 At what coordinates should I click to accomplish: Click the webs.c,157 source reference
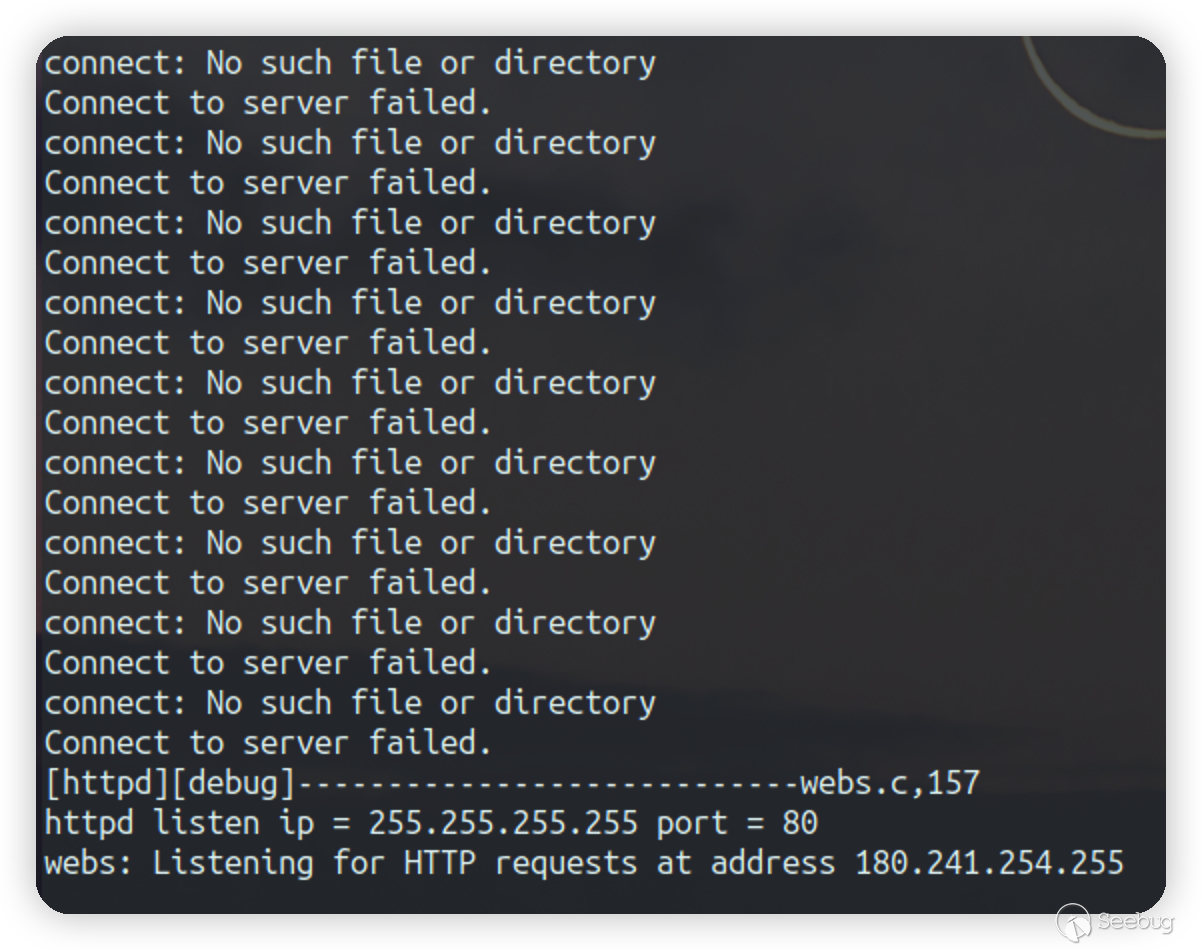(x=889, y=782)
